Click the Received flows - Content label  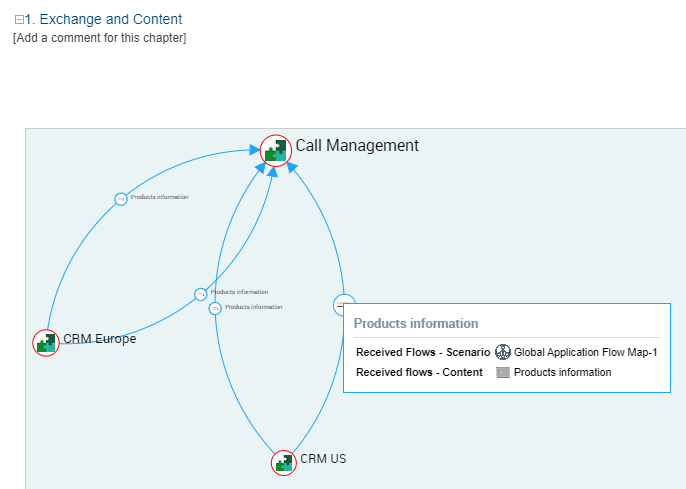pos(419,372)
